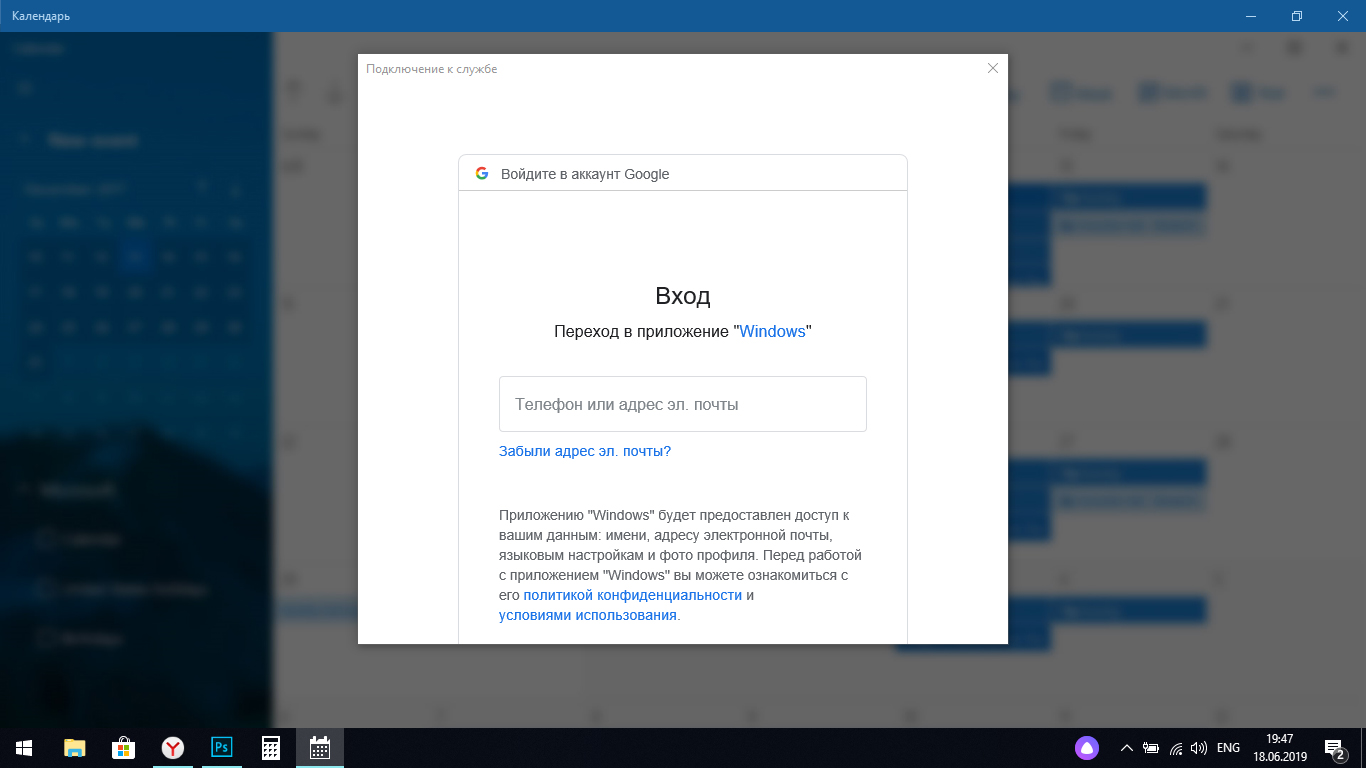This screenshot has width=1366, height=768.
Task: Click the 'Подключение к службе' dialog title
Action: (432, 69)
